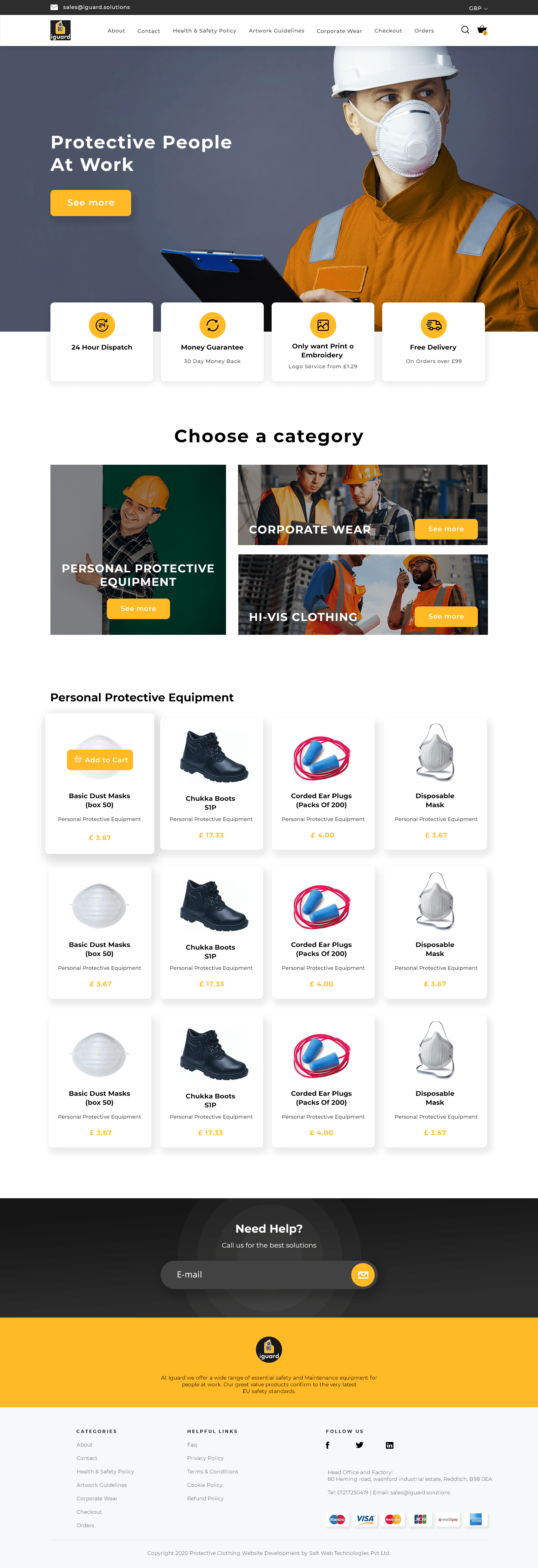Open the Facebook icon in footer
The image size is (538, 1568).
click(327, 1445)
